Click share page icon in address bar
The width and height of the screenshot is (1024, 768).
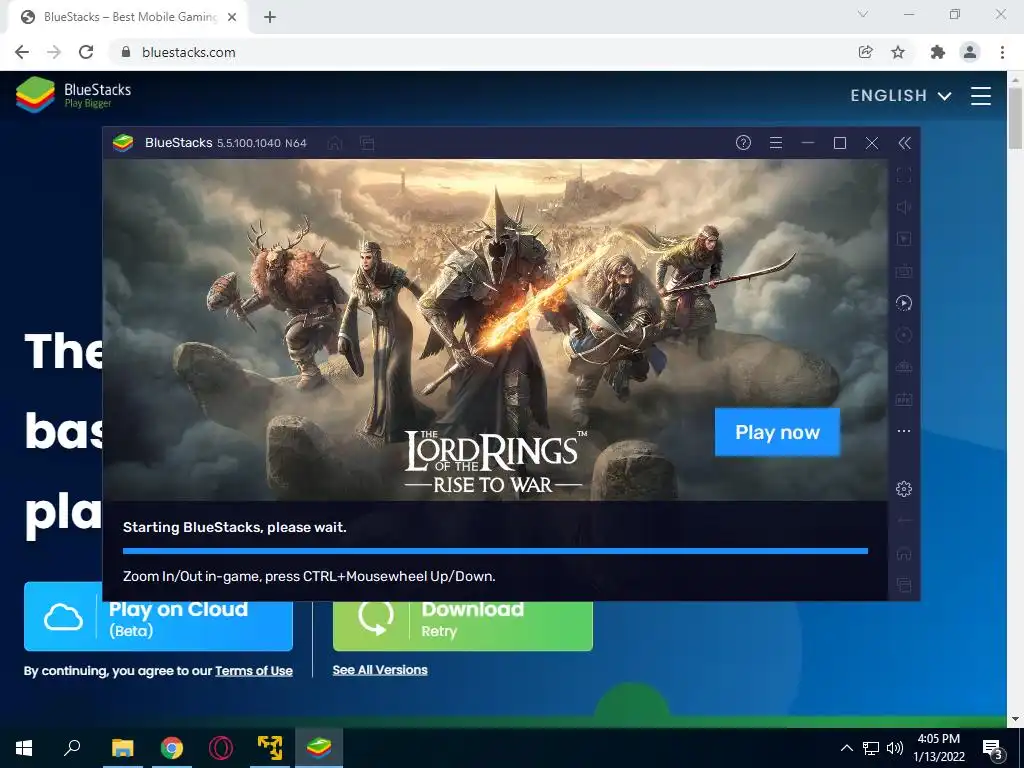(866, 52)
